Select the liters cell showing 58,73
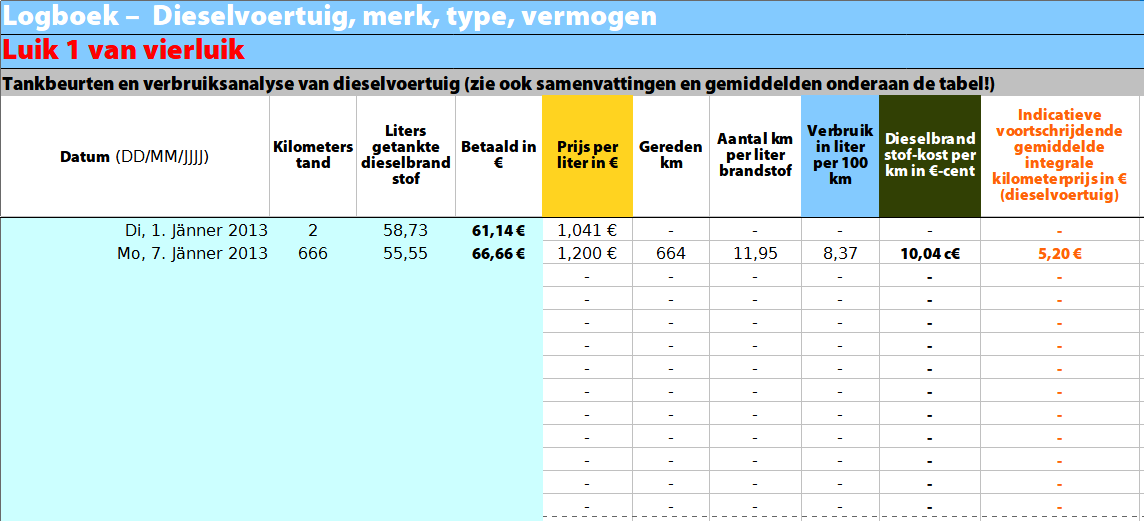The width and height of the screenshot is (1144, 521). pyautogui.click(x=406, y=231)
